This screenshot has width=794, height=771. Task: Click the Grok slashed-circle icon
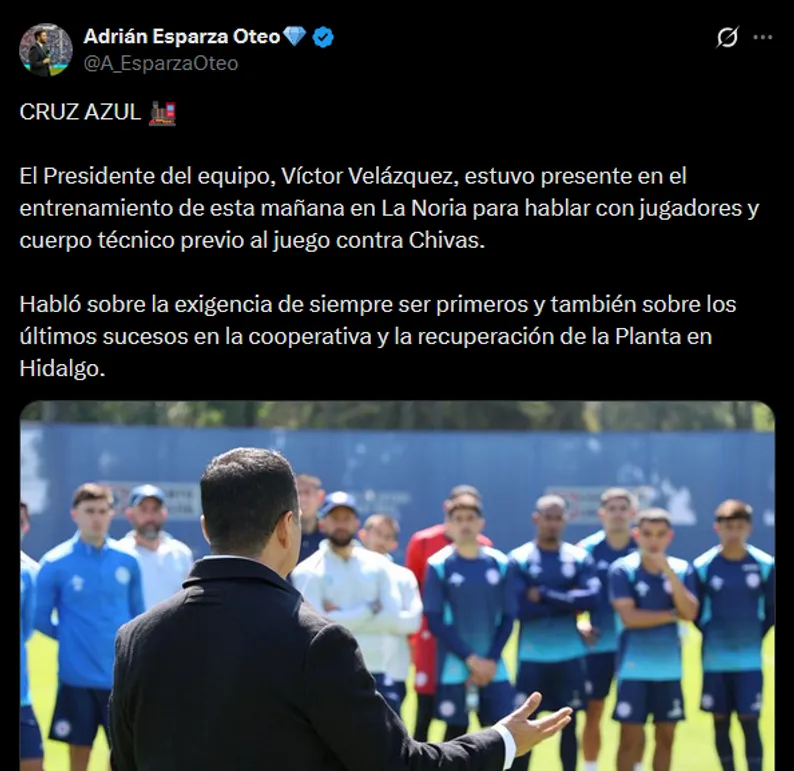pos(727,37)
